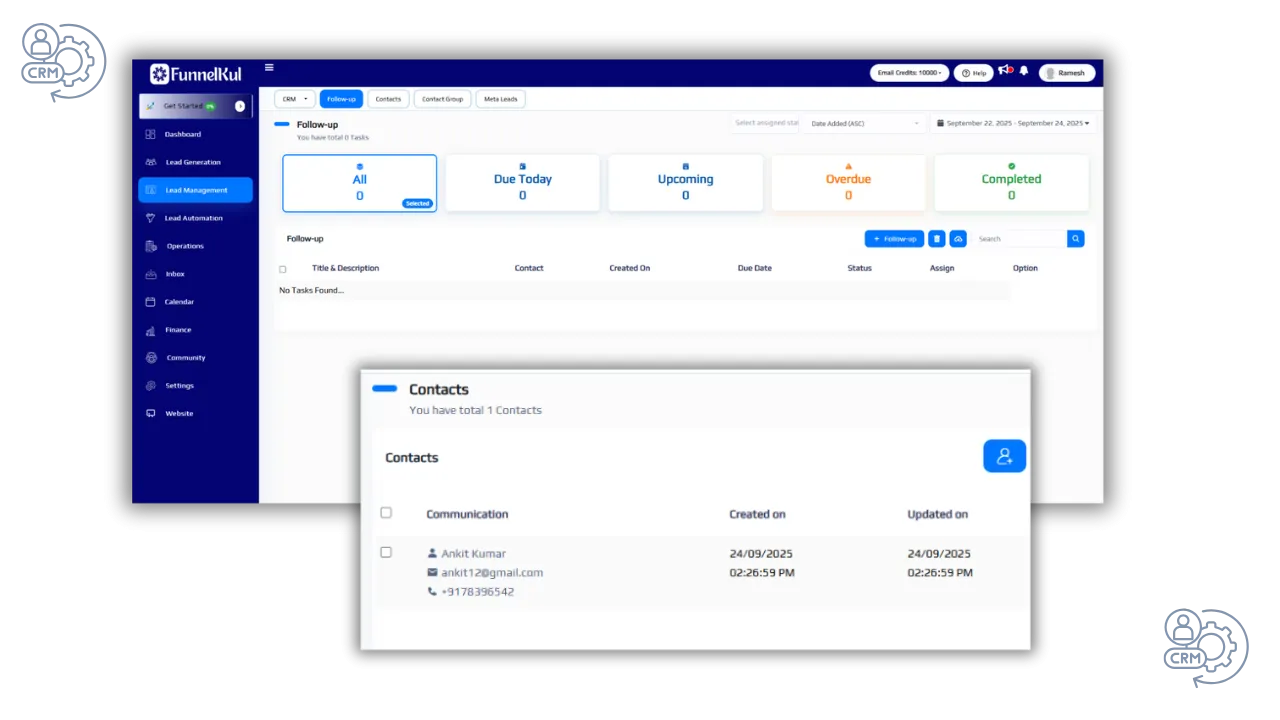Toggle the select-all tasks checkbox
The height and width of the screenshot is (720, 1280).
[x=283, y=269]
